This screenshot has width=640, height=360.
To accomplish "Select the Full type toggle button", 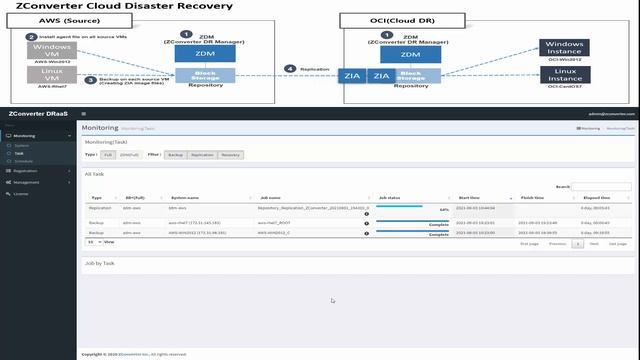I will [x=108, y=155].
